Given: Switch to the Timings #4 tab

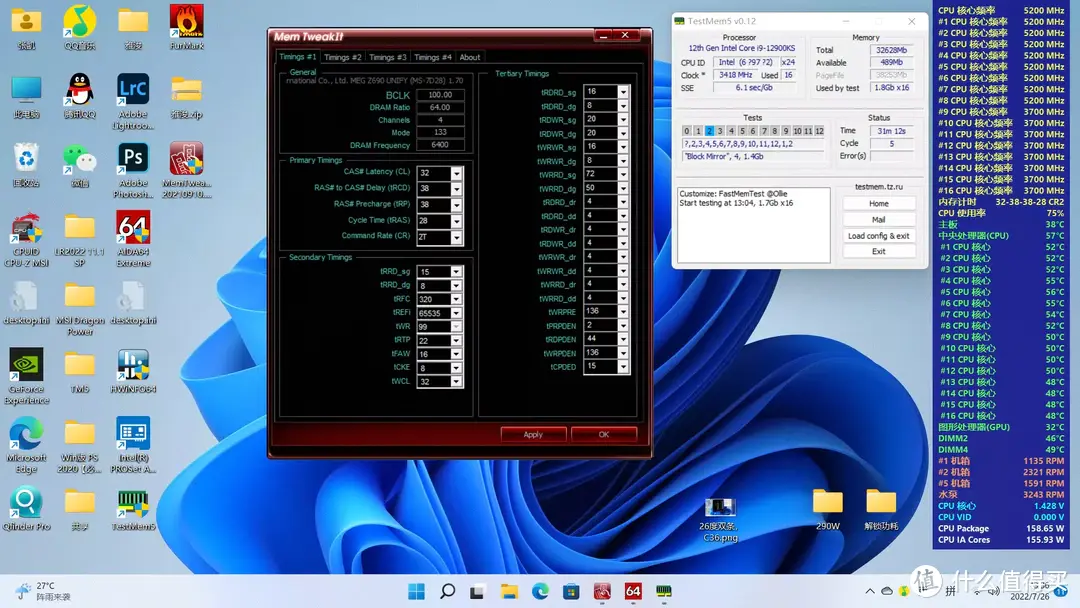Looking at the screenshot, I should [x=433, y=57].
